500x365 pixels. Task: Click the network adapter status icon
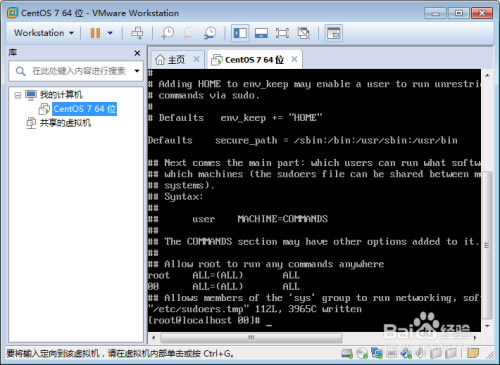pyautogui.click(x=377, y=353)
